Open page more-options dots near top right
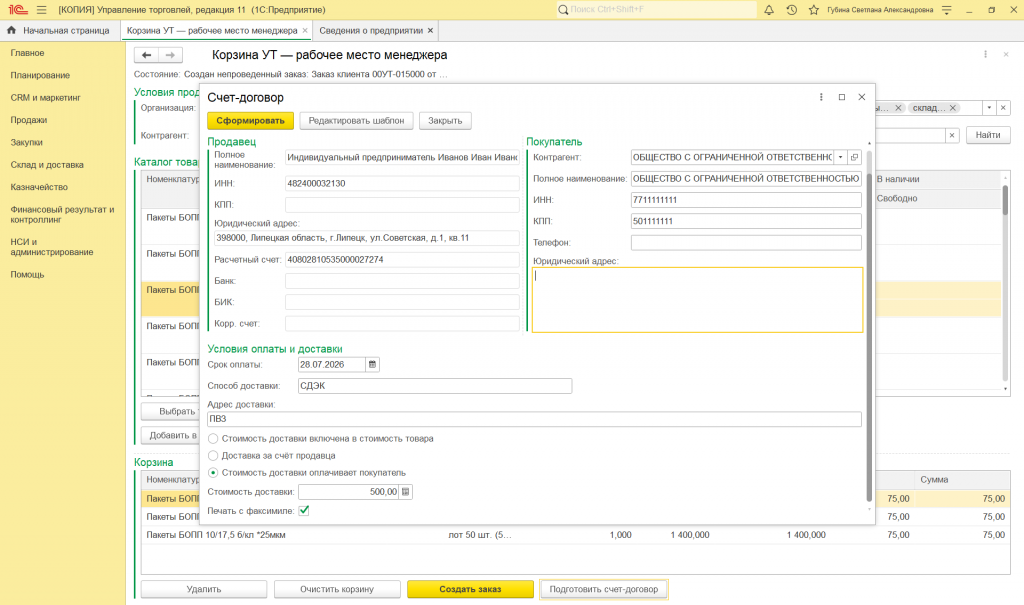 point(985,54)
